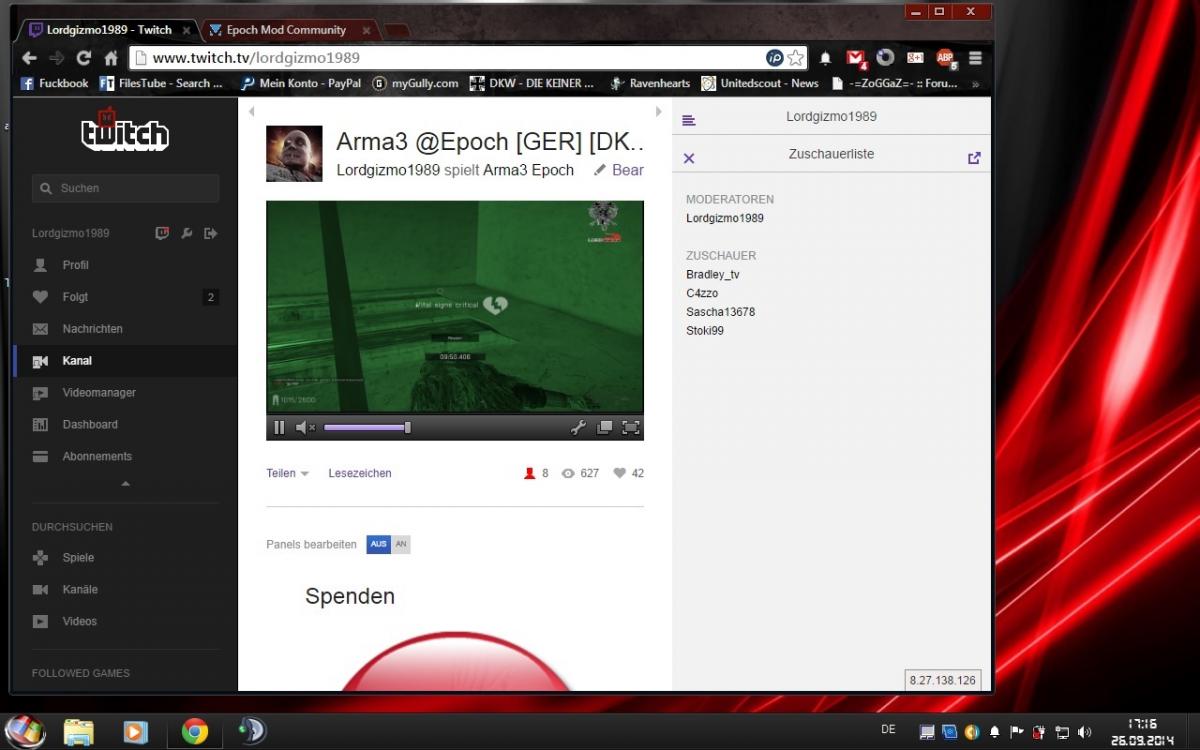Click Bearbeiten pencil edit icon

click(600, 170)
